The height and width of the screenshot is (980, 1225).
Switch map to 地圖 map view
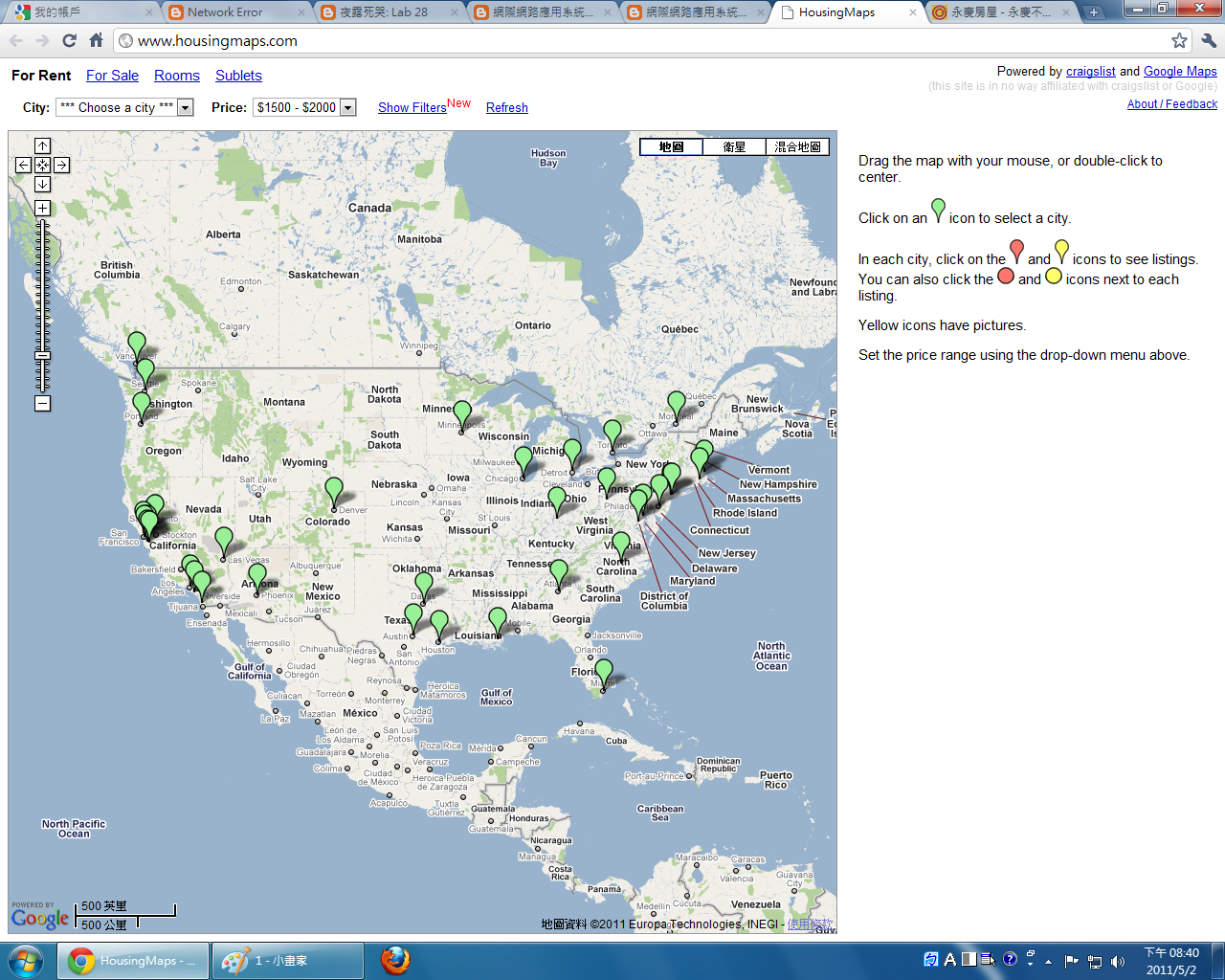point(671,146)
